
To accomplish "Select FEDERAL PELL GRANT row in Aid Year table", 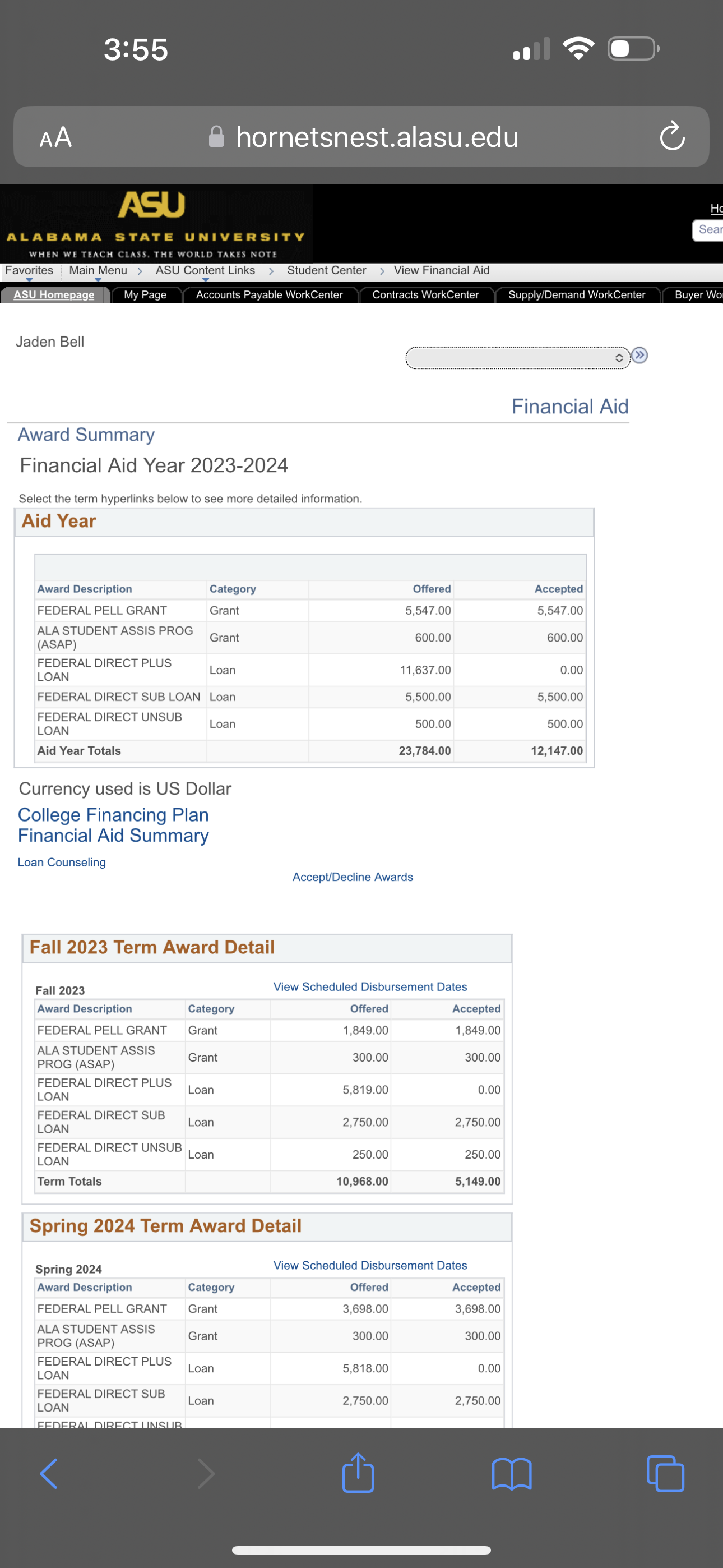I will (x=310, y=611).
